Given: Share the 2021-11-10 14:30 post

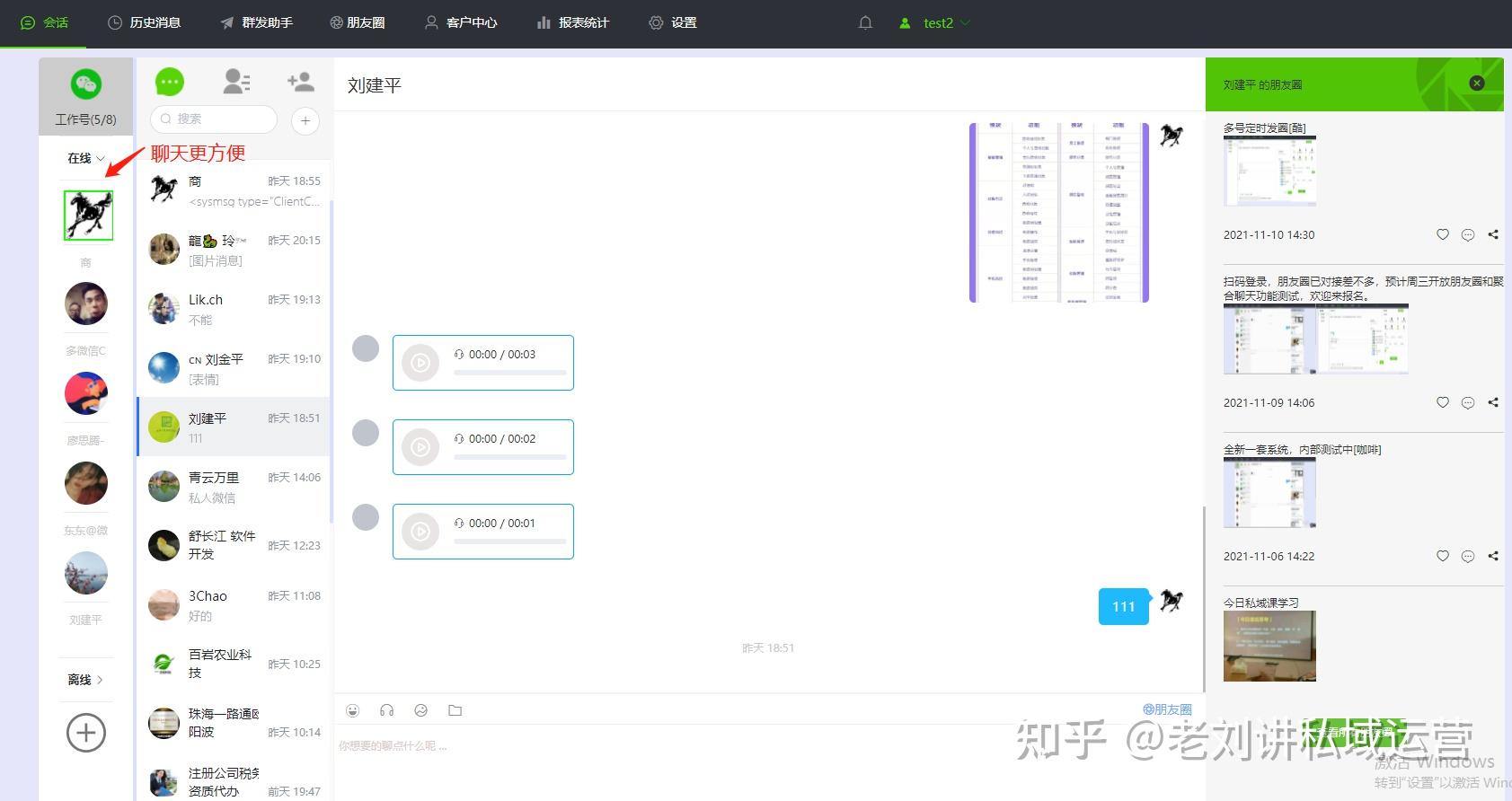Looking at the screenshot, I should pyautogui.click(x=1493, y=234).
